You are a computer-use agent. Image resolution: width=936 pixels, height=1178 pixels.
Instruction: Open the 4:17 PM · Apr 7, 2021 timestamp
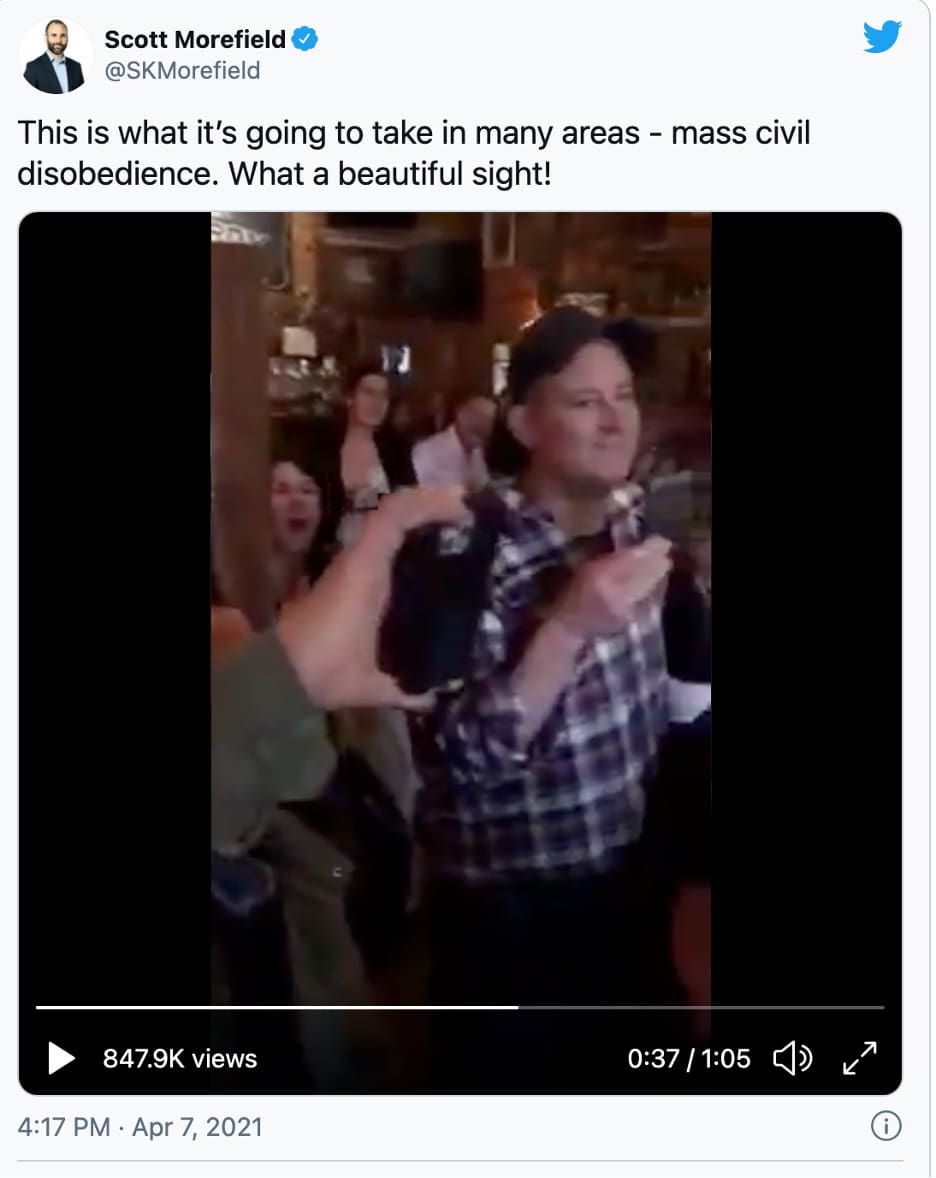pyautogui.click(x=140, y=1127)
